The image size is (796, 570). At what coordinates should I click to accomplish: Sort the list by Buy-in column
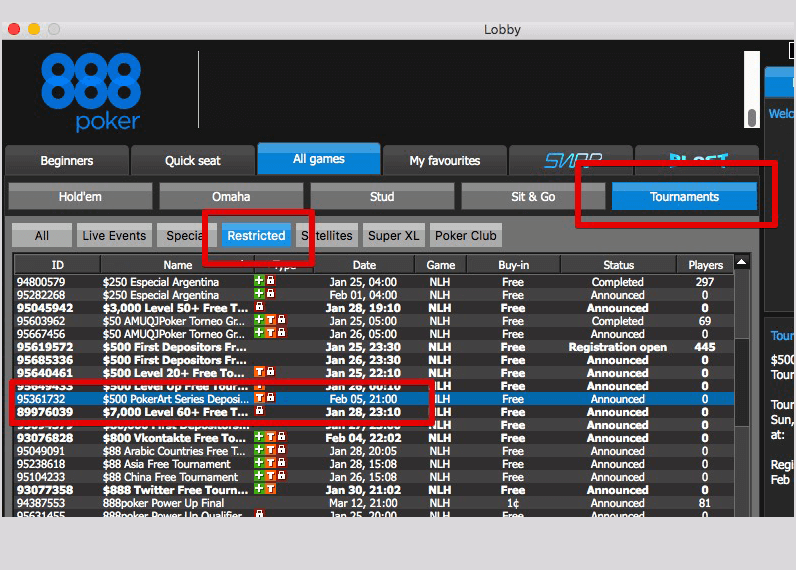tap(512, 265)
